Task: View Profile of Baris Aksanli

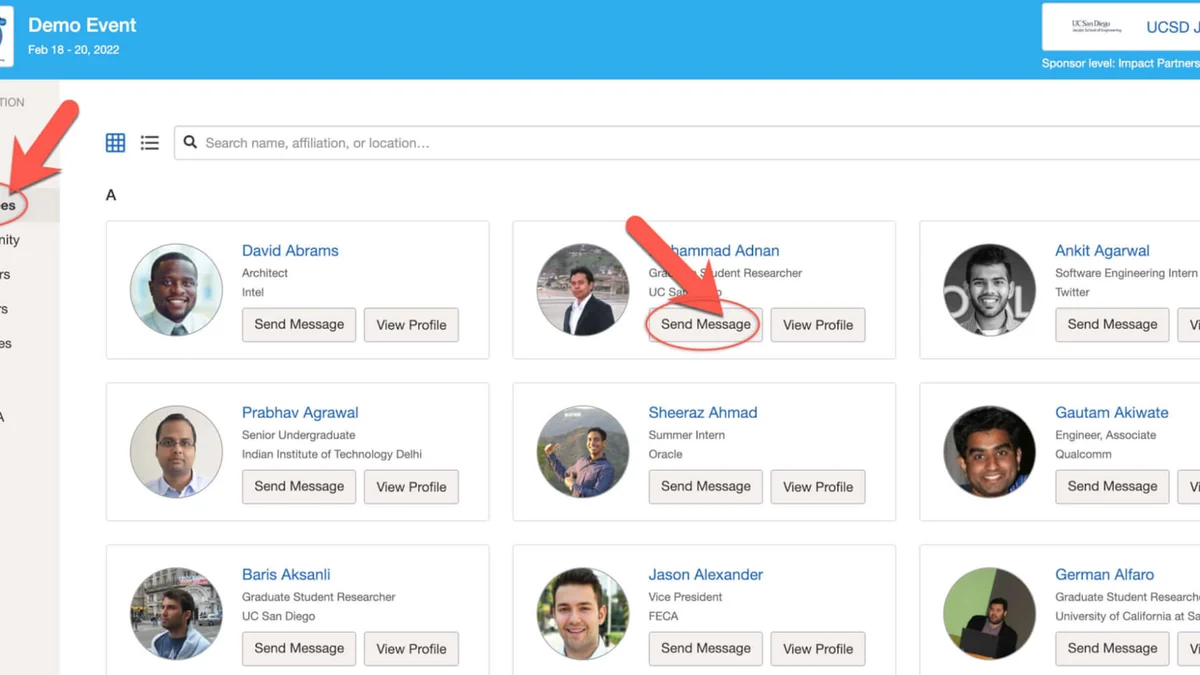Action: [411, 649]
